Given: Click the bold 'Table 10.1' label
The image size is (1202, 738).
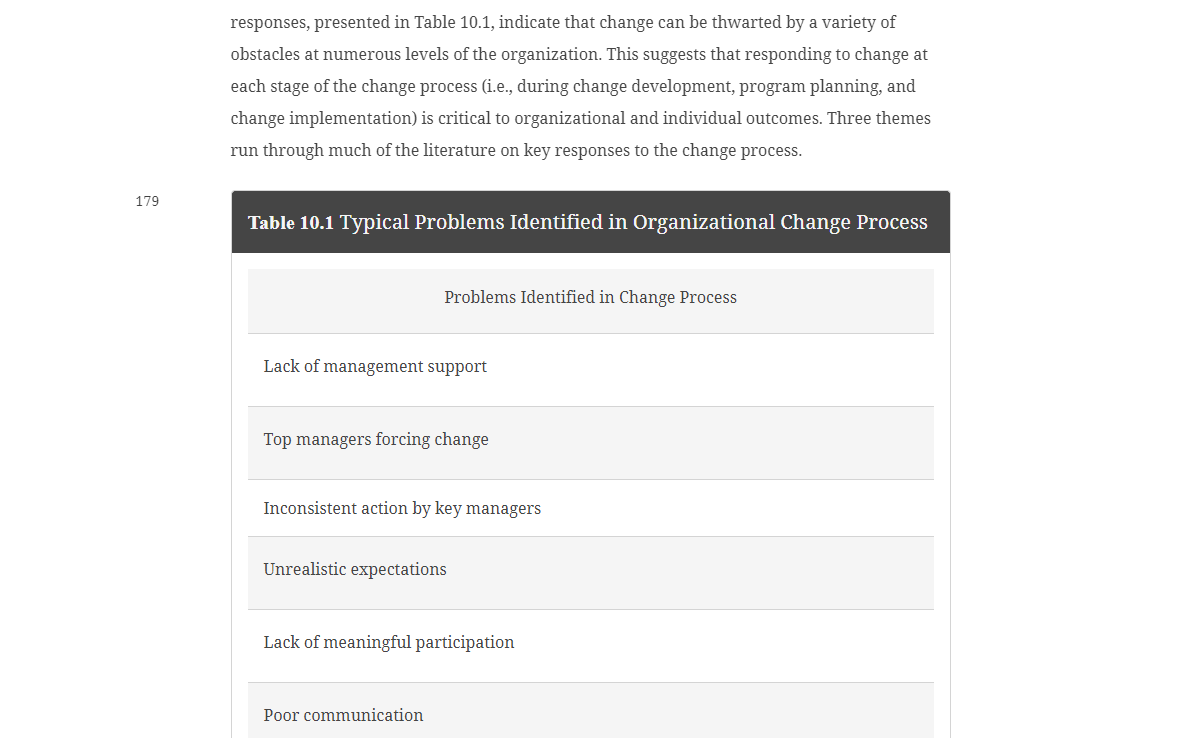Looking at the screenshot, I should (x=291, y=223).
